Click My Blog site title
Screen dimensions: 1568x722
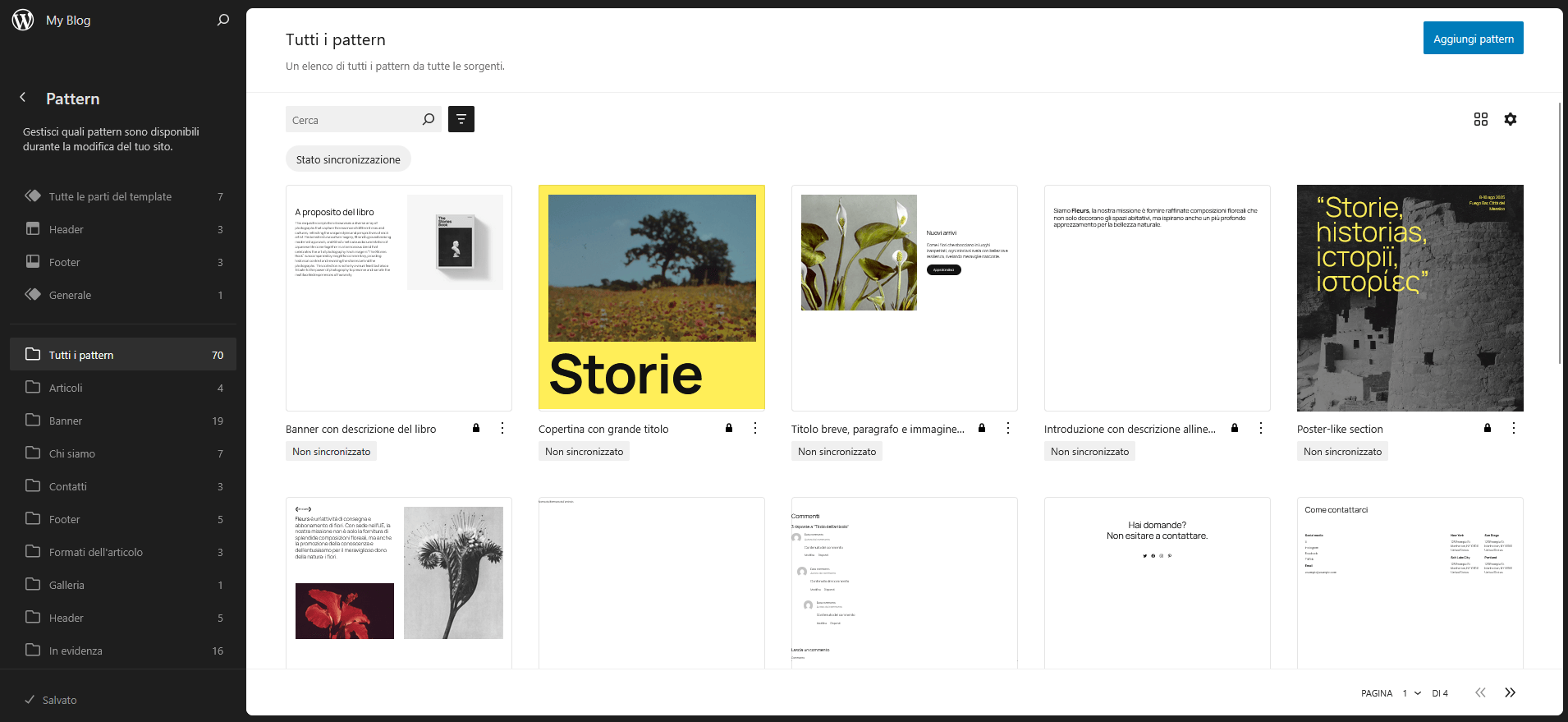click(68, 20)
